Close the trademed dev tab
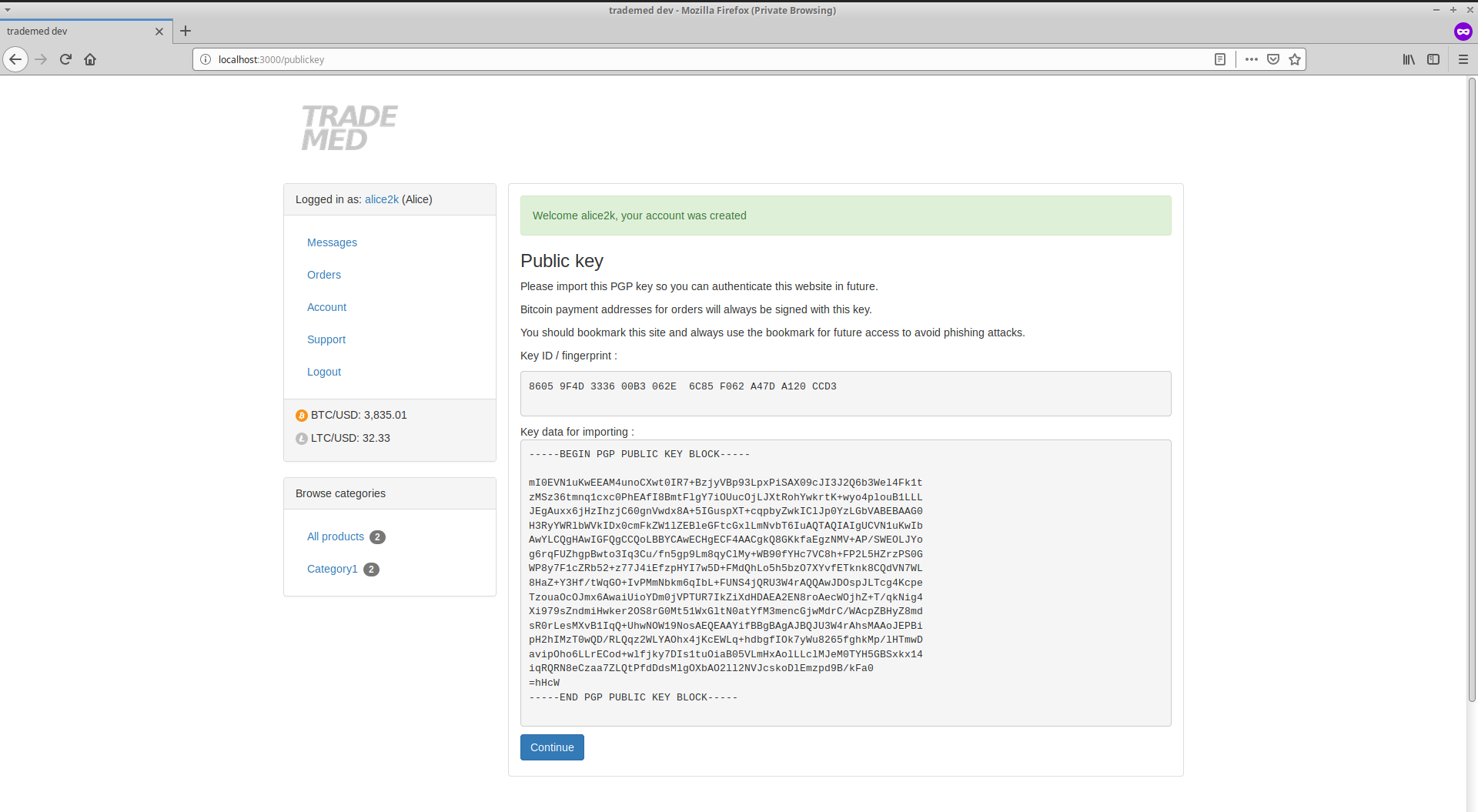The height and width of the screenshot is (812, 1478). [159, 32]
